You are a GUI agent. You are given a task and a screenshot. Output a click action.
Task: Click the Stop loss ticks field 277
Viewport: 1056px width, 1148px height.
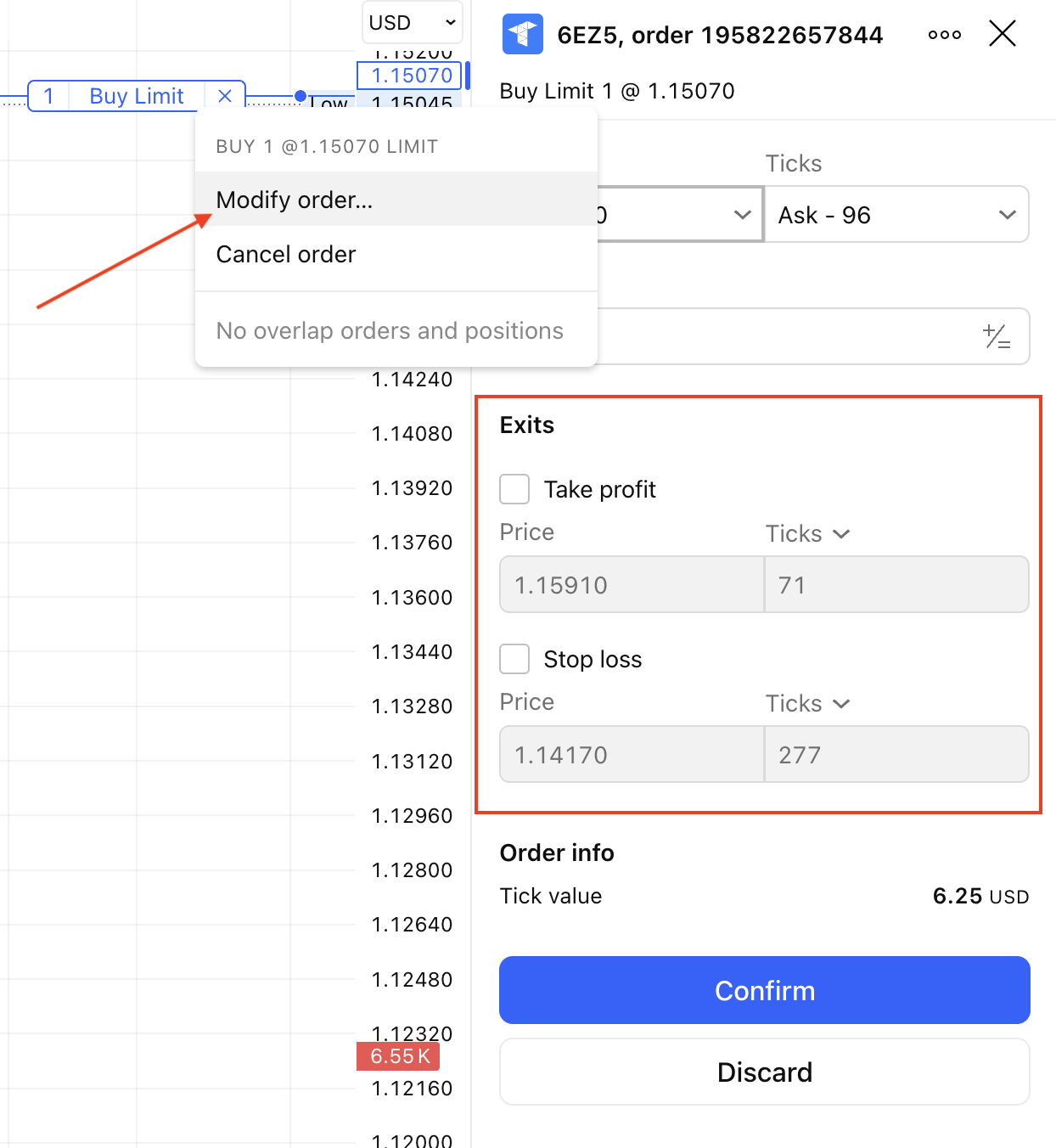click(896, 755)
